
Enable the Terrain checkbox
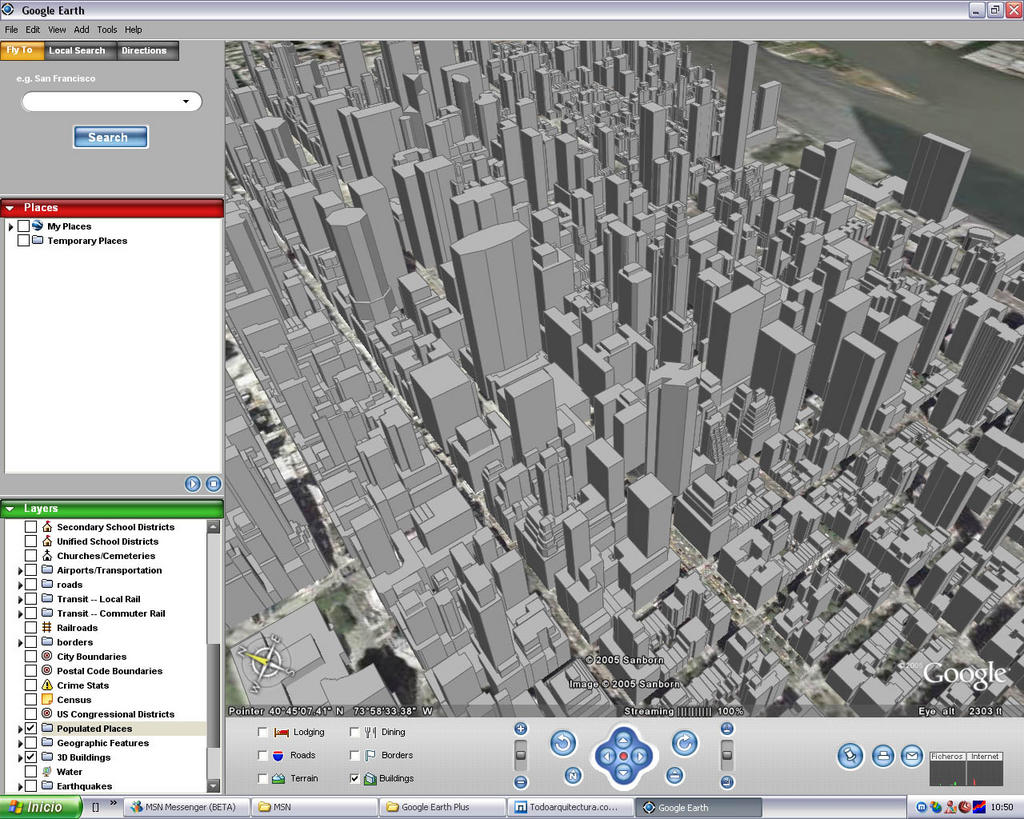coord(263,779)
